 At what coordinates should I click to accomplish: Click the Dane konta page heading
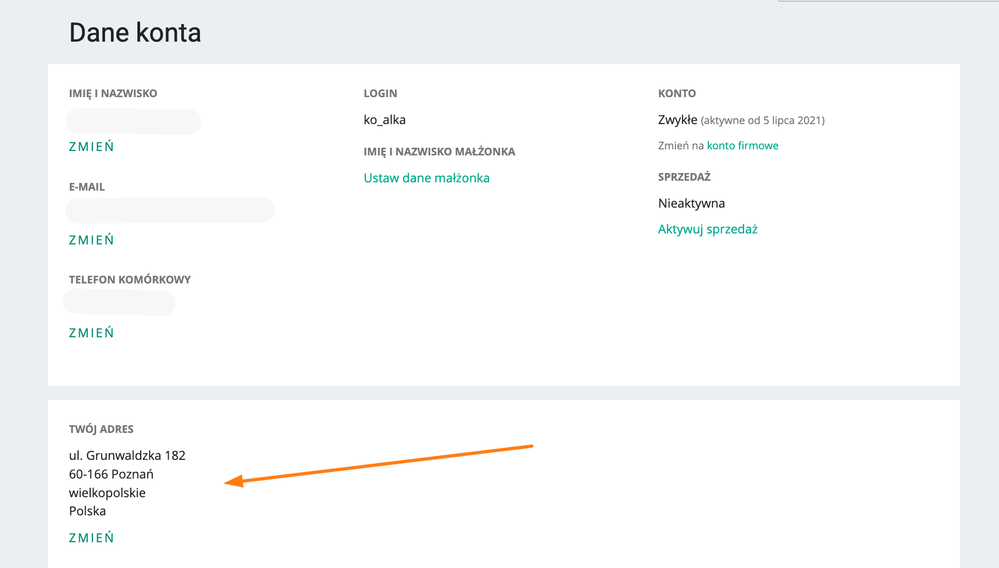coord(135,32)
